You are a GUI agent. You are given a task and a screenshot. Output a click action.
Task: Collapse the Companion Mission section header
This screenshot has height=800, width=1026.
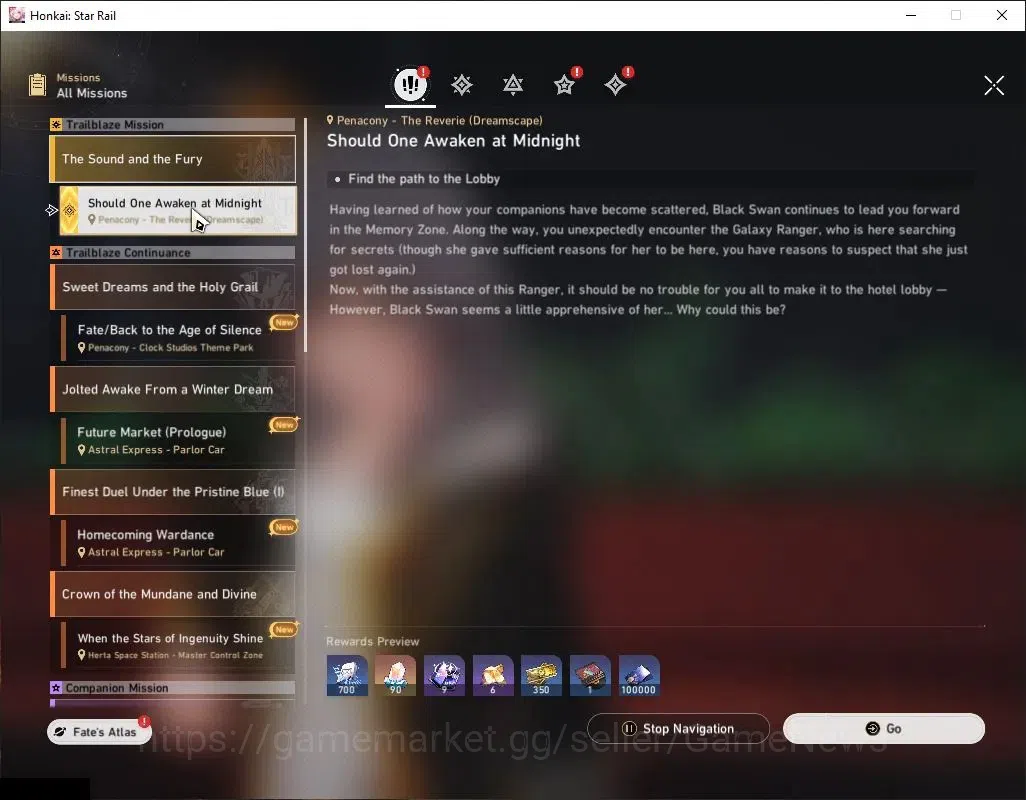click(173, 688)
